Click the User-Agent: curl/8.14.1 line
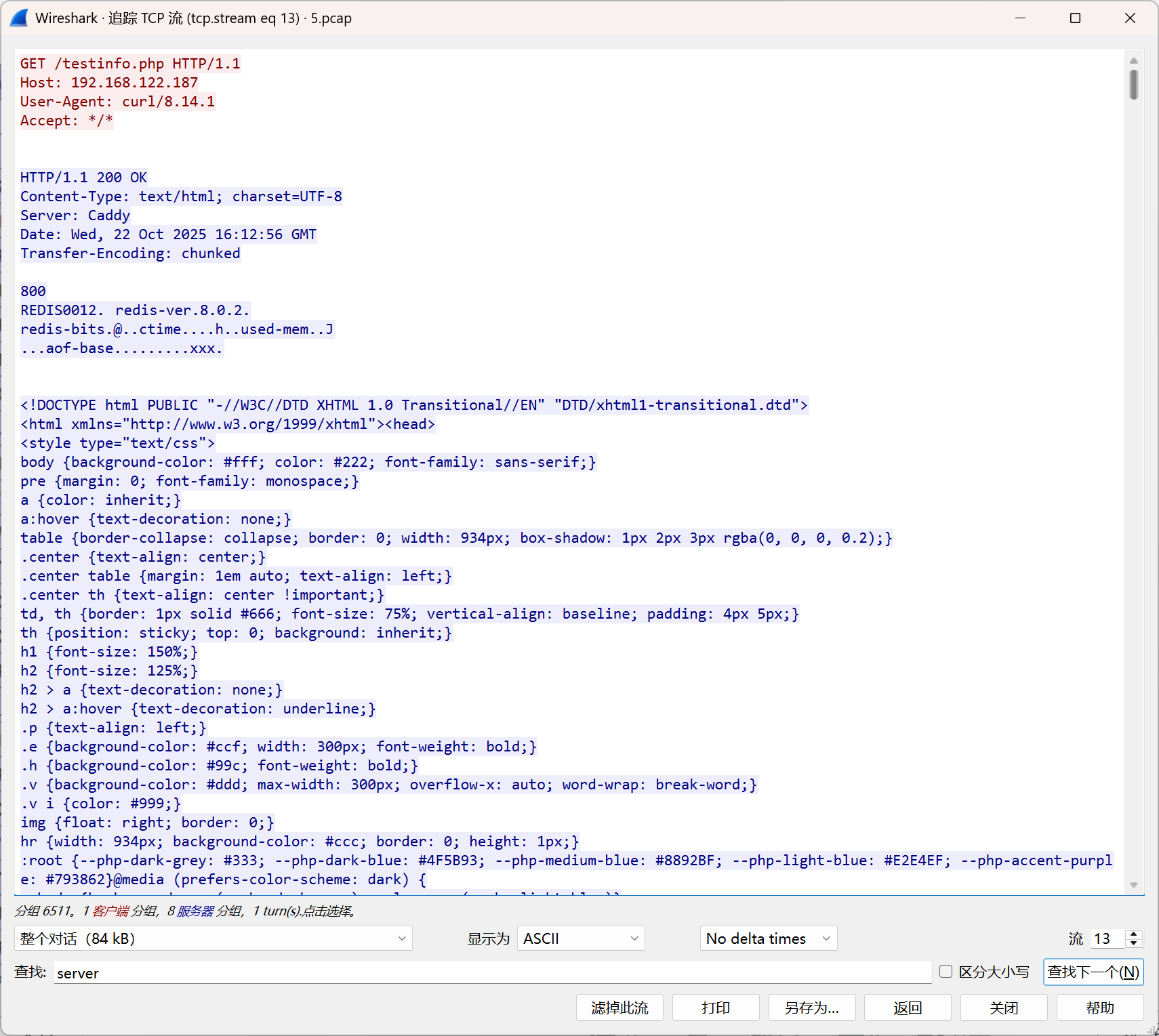This screenshot has width=1159, height=1036. coord(118,102)
